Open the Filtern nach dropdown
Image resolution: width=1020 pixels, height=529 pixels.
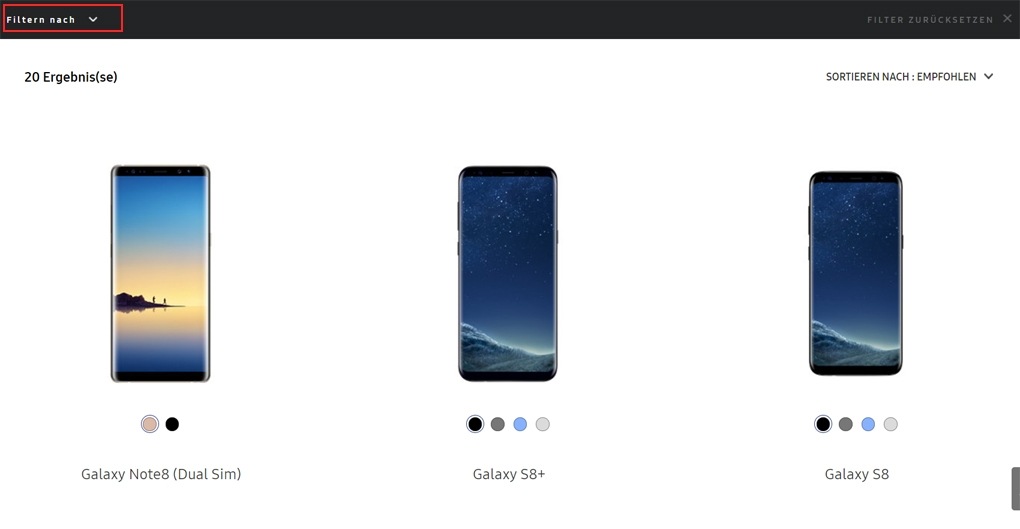point(52,20)
